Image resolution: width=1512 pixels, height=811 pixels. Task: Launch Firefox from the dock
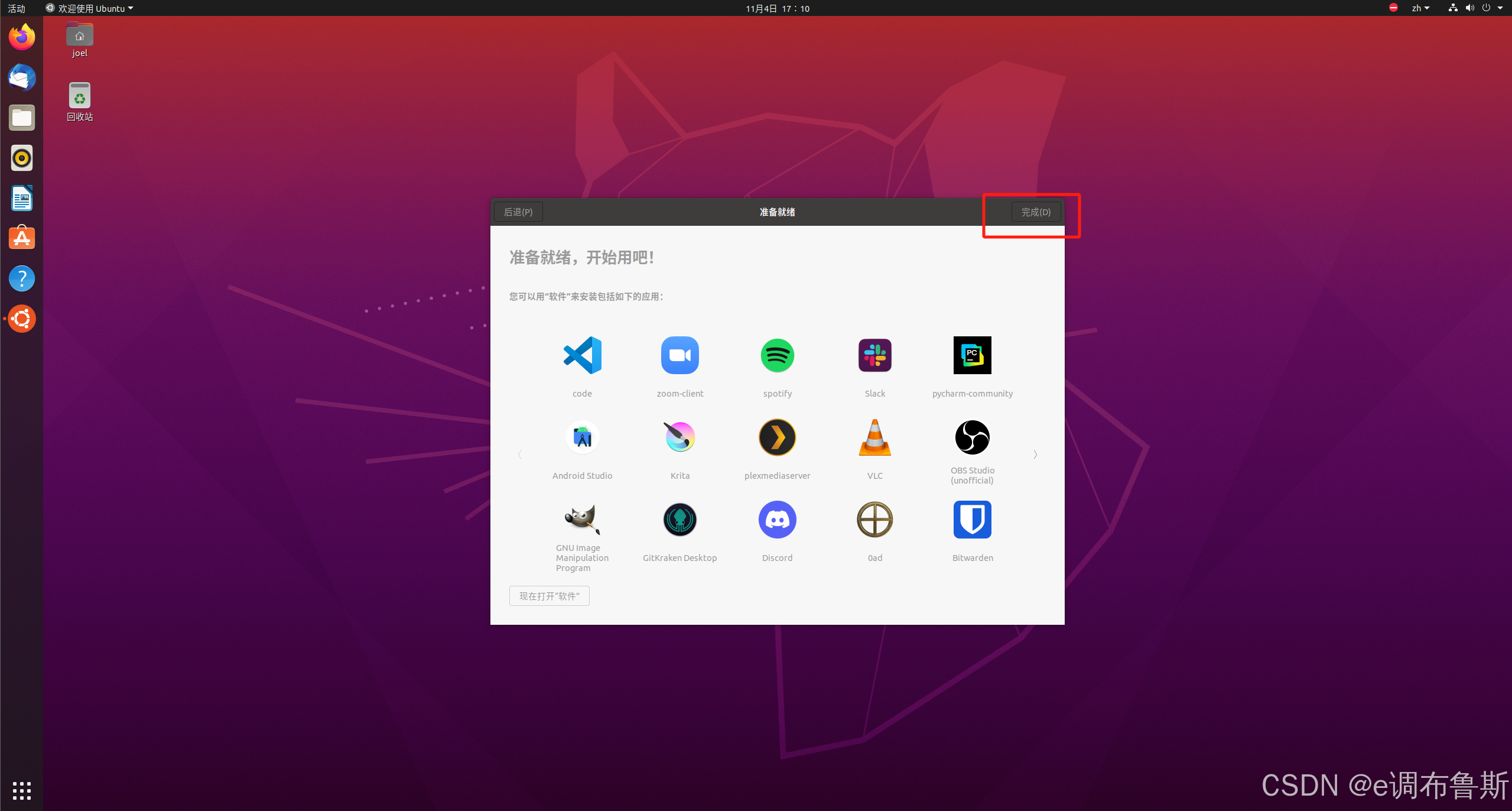tap(22, 37)
